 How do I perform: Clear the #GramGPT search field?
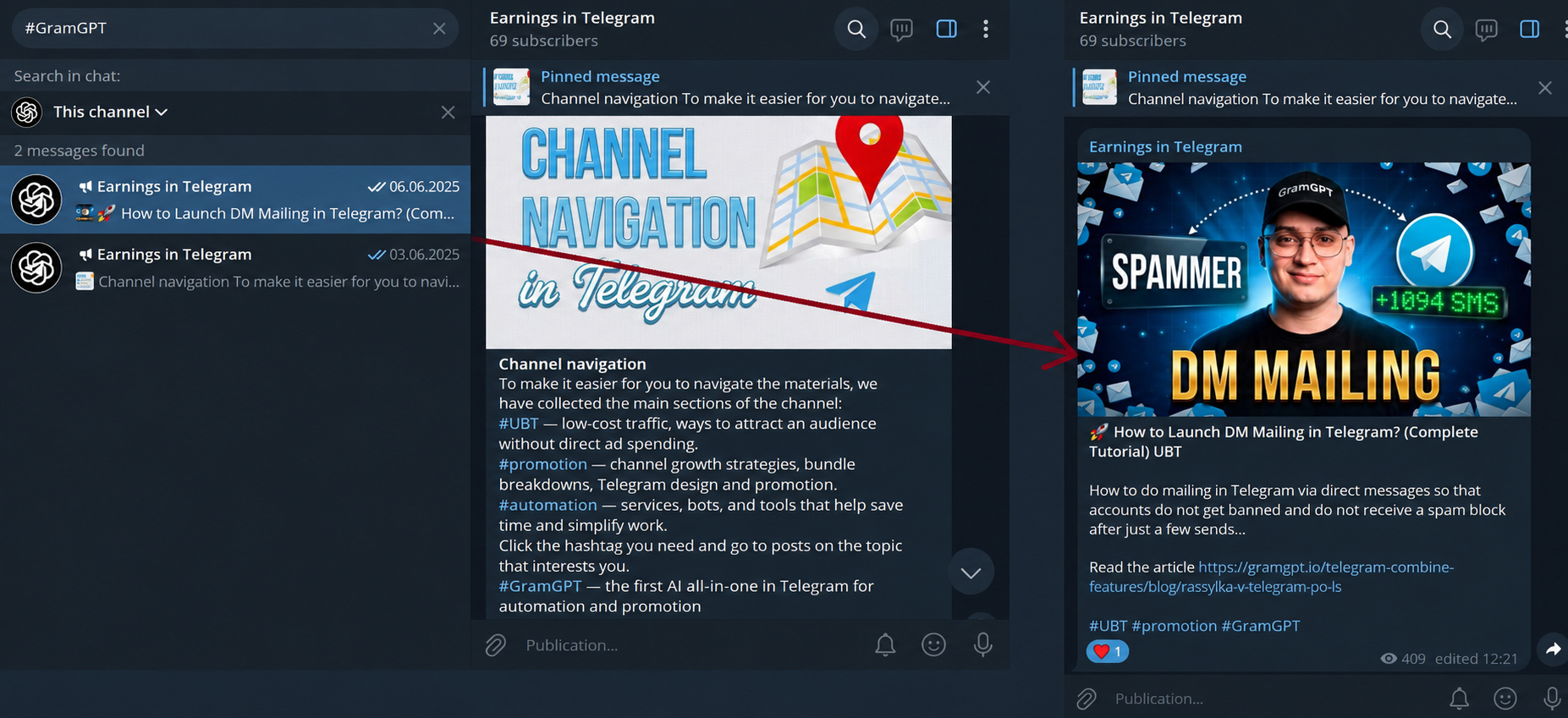click(439, 29)
